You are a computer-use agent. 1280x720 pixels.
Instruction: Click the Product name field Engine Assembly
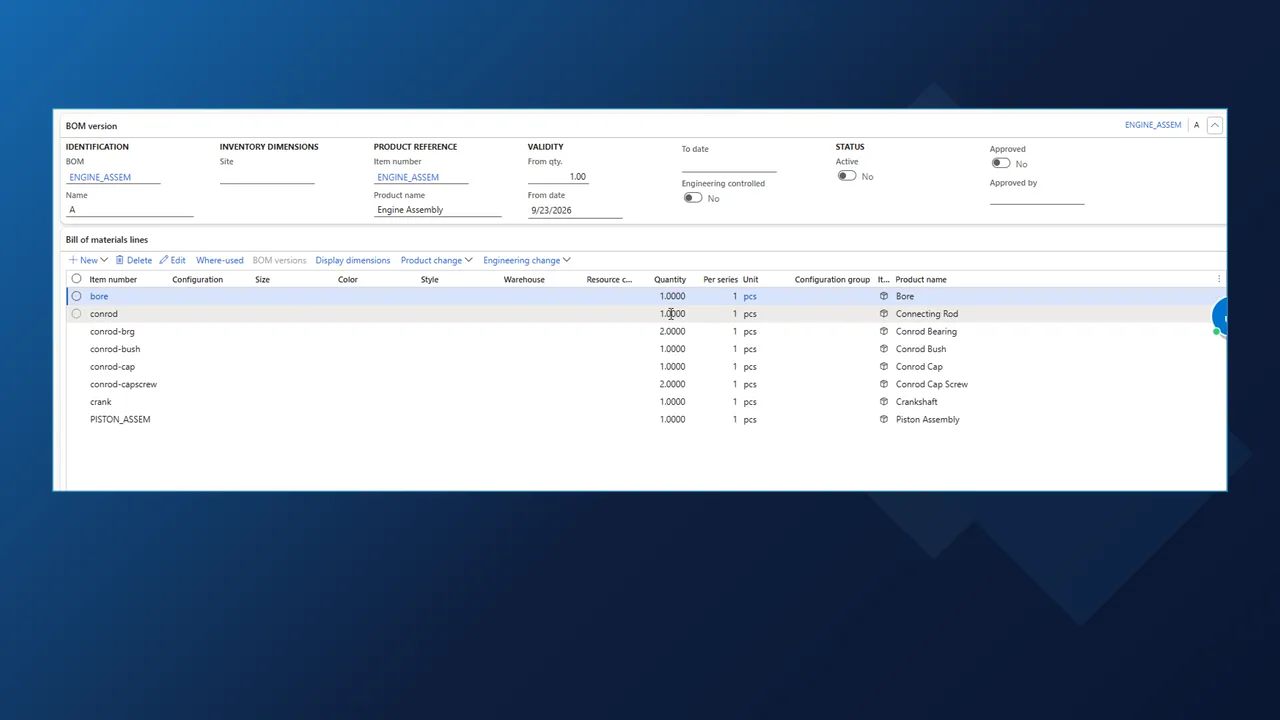click(x=438, y=210)
